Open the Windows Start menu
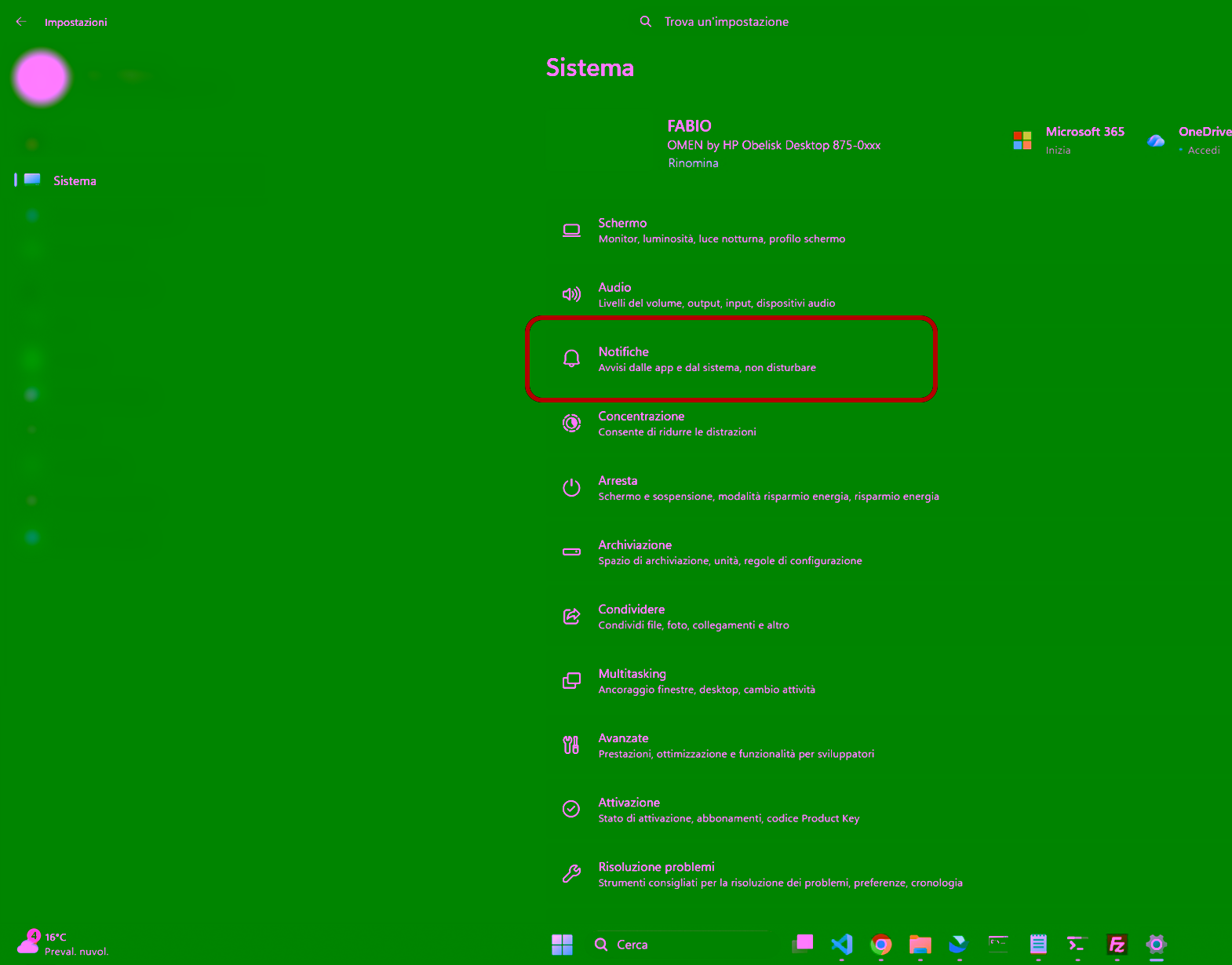The width and height of the screenshot is (1232, 965). 562,945
